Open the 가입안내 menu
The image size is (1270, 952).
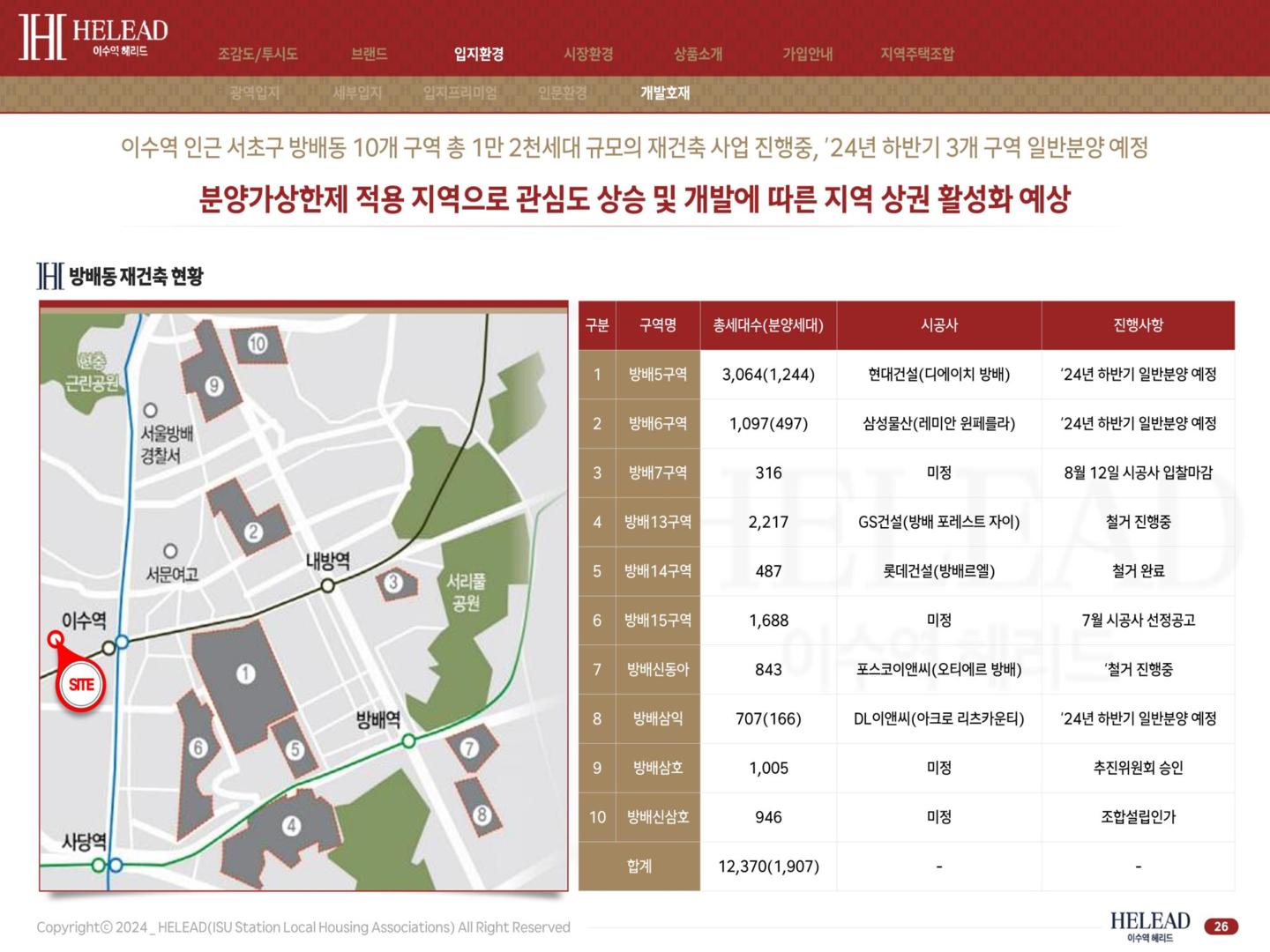click(807, 54)
